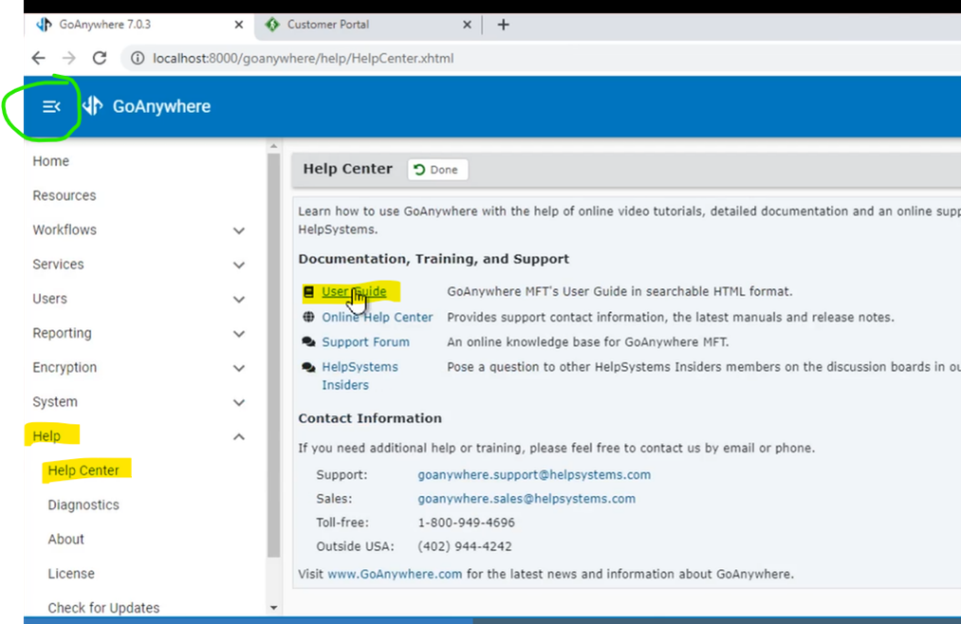The image size is (961, 624).
Task: Select the Workflows menu item
Action: pyautogui.click(x=64, y=230)
